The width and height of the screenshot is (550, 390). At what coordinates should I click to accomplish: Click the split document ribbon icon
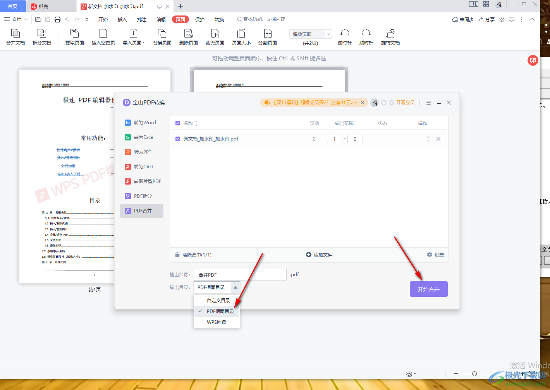[42, 37]
